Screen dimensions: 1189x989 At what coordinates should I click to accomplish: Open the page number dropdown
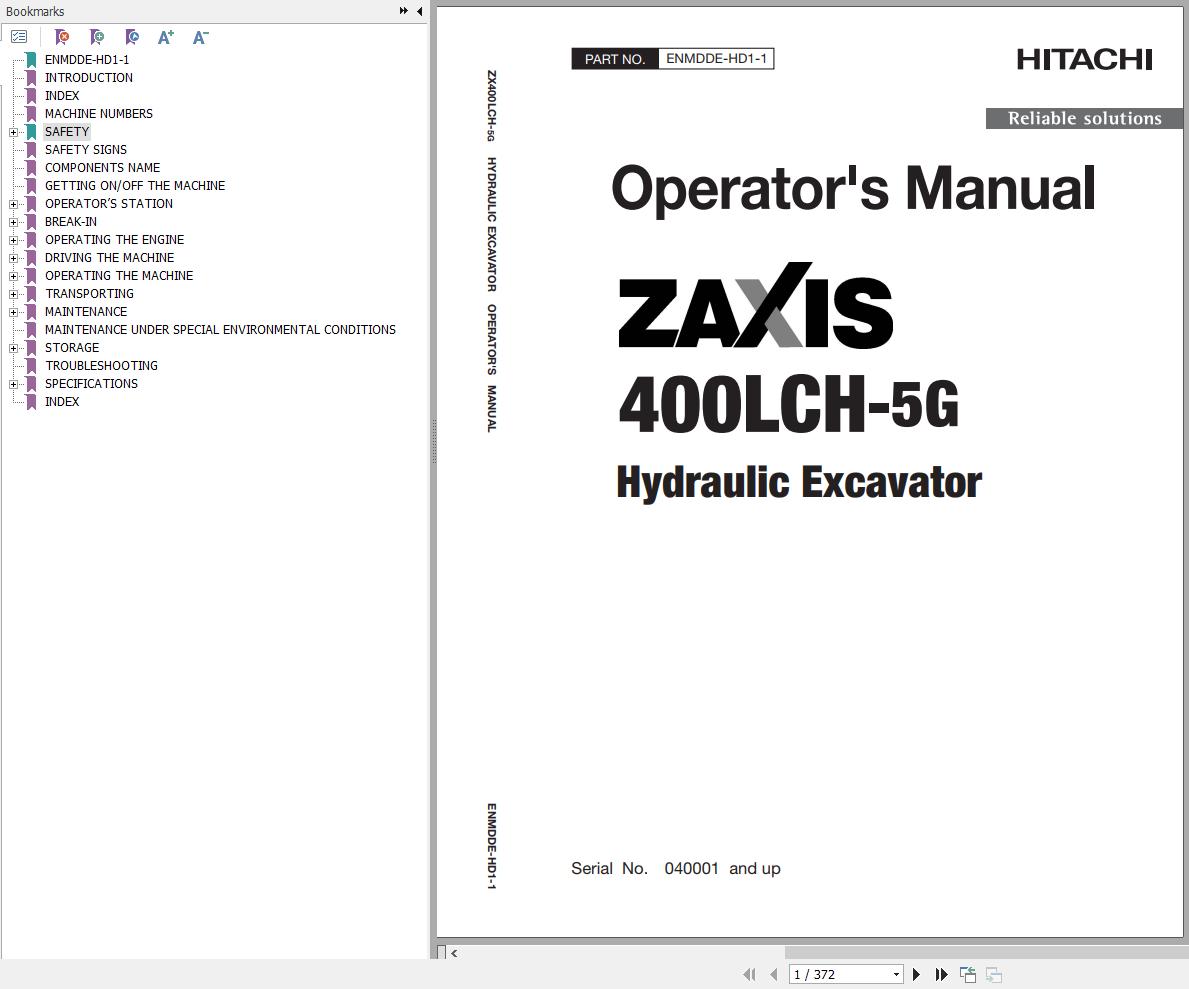pyautogui.click(x=895, y=974)
